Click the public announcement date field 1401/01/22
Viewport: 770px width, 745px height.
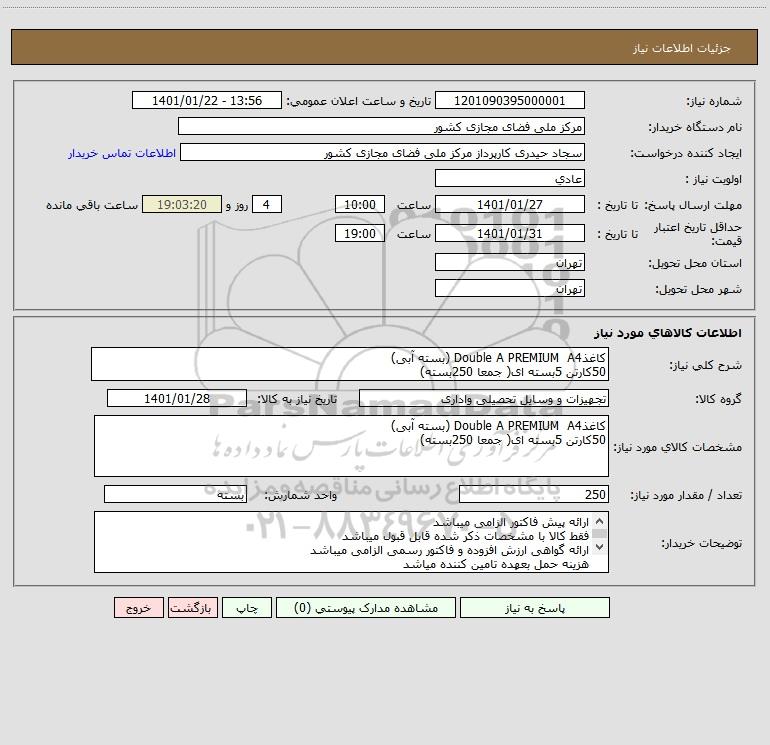[207, 100]
